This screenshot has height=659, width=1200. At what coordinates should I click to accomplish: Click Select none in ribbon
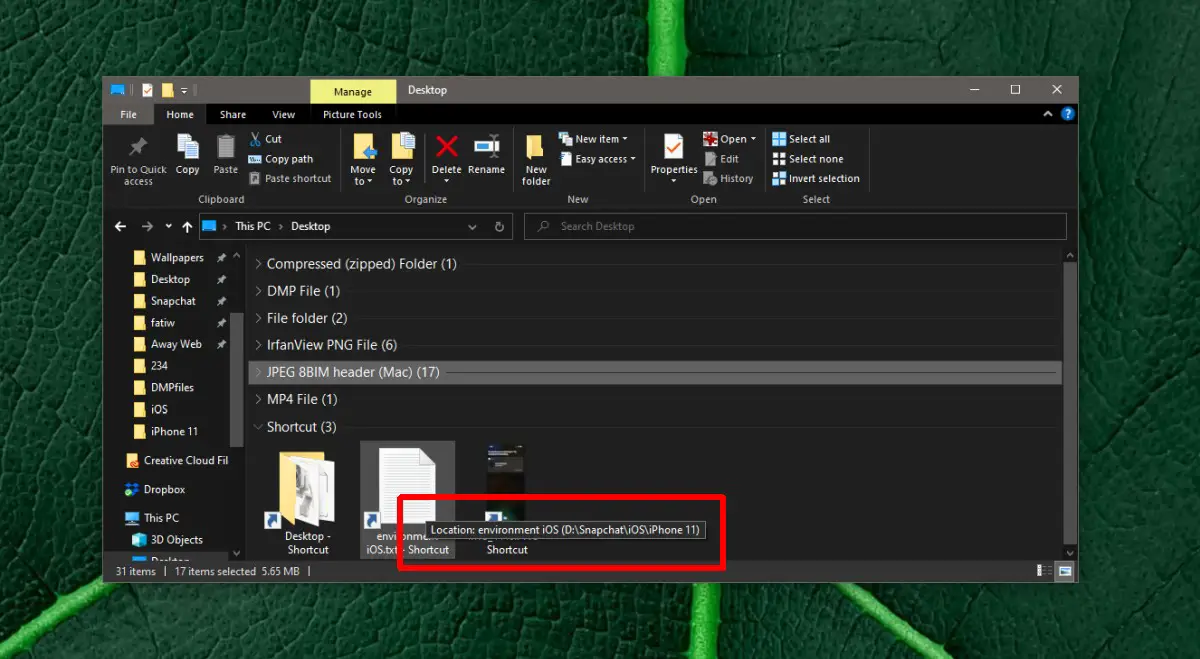(807, 159)
